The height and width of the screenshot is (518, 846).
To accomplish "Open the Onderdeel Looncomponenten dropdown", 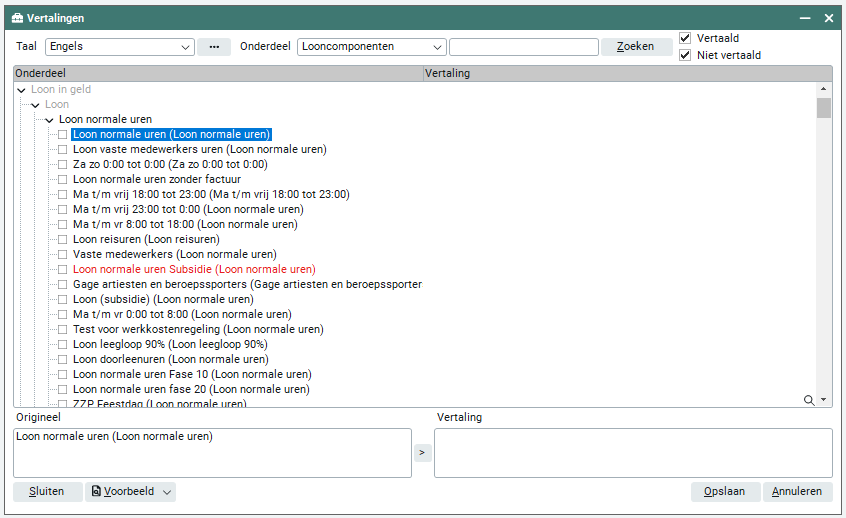I will 438,47.
